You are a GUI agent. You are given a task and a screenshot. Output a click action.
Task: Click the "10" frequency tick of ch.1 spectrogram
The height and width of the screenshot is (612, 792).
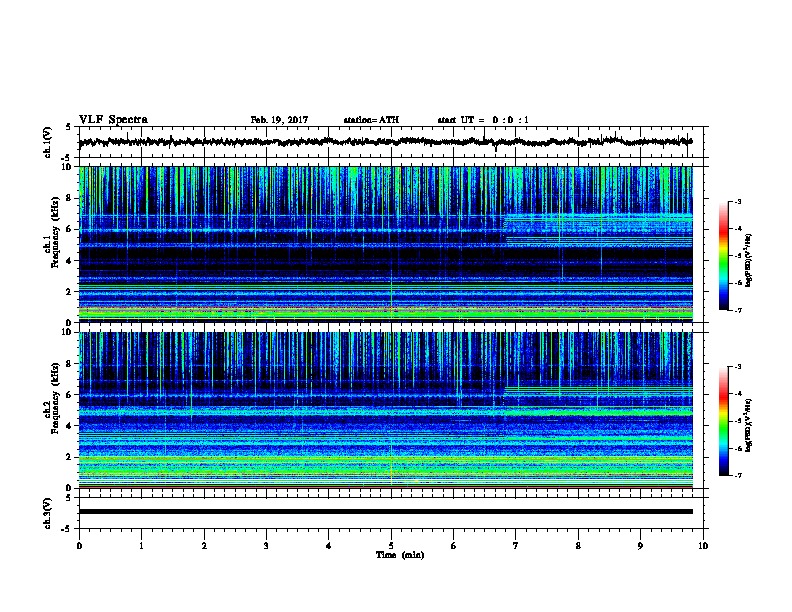68,167
